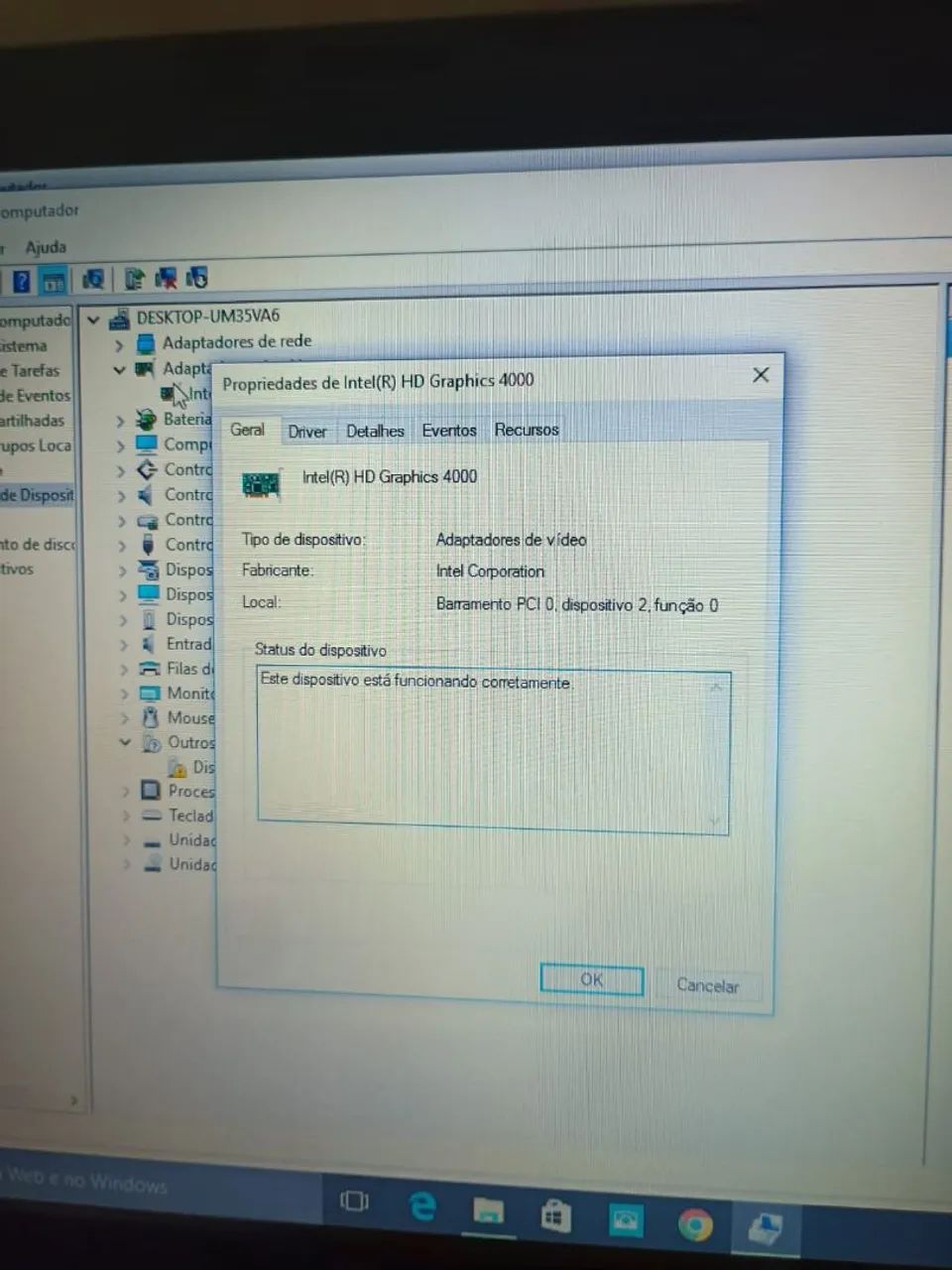Click the monitor icon of the Comp... tree row
952x1270 pixels.
click(147, 444)
